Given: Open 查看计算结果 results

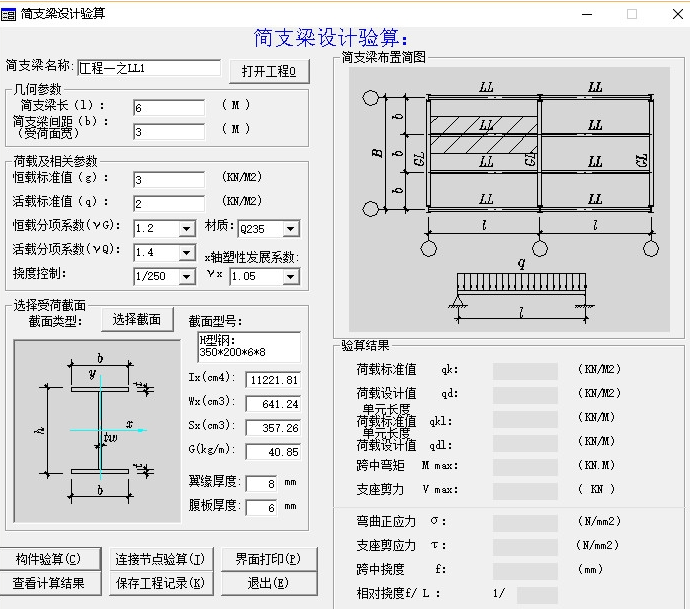Looking at the screenshot, I should 48,583.
